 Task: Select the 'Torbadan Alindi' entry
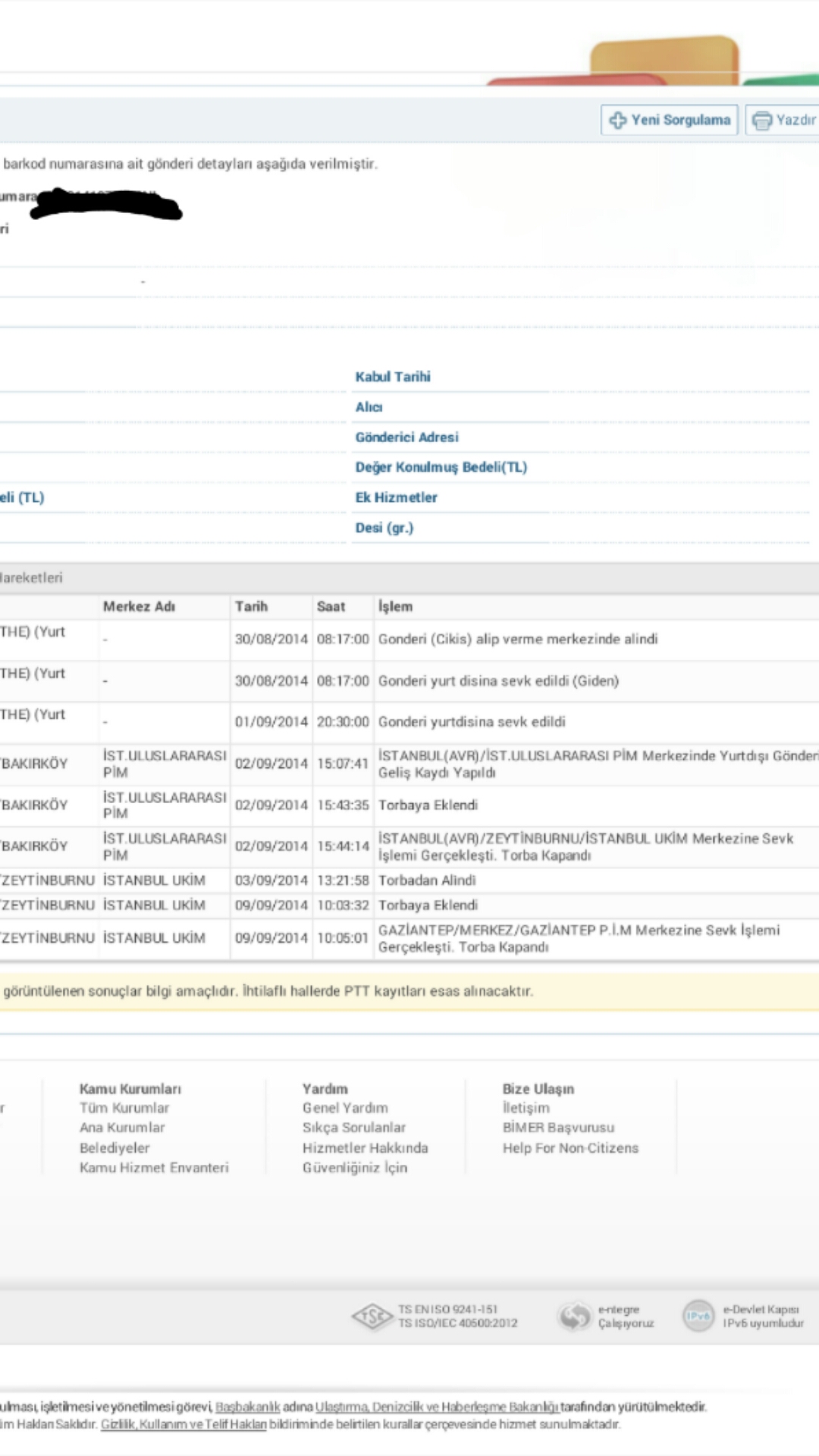pyautogui.click(x=427, y=880)
